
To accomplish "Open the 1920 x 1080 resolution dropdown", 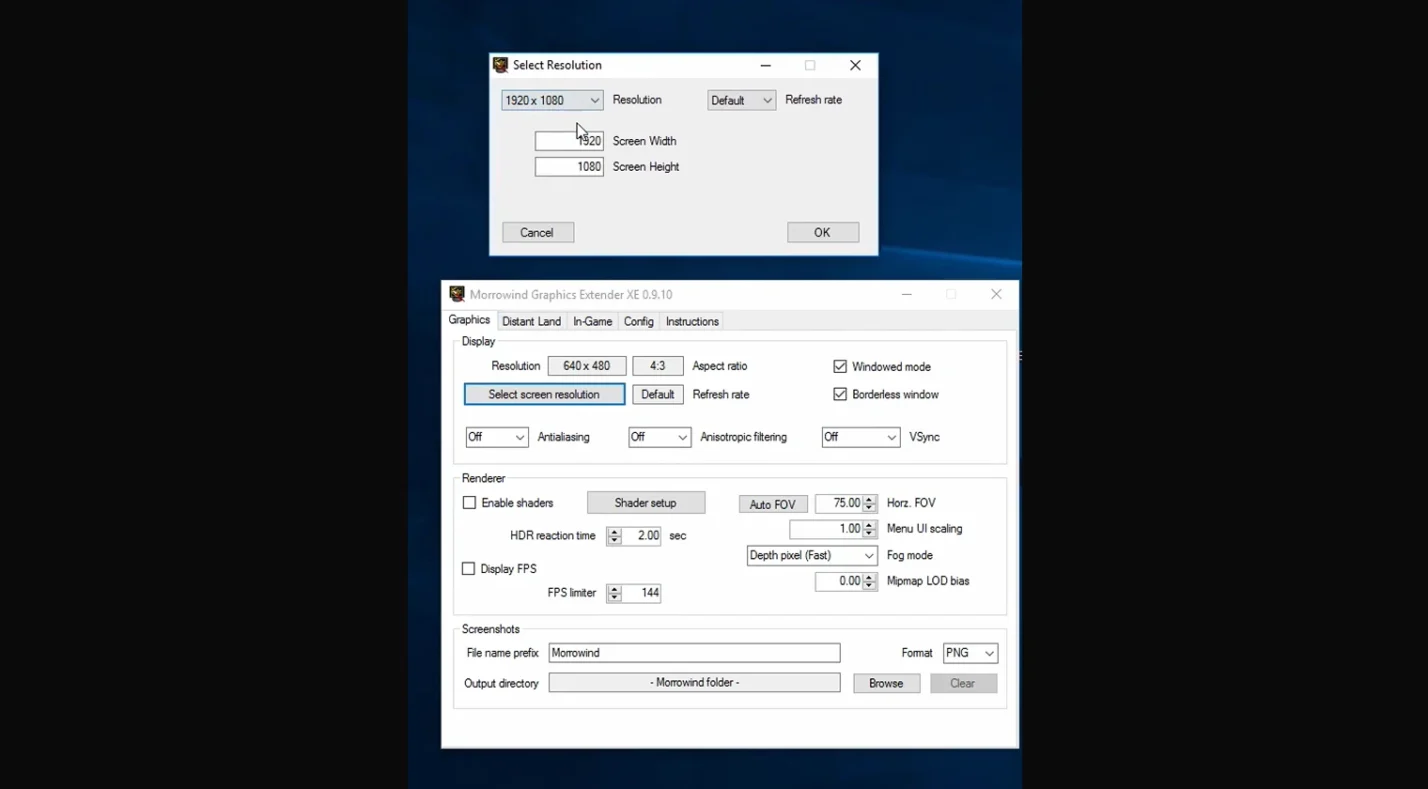I will (x=552, y=100).
